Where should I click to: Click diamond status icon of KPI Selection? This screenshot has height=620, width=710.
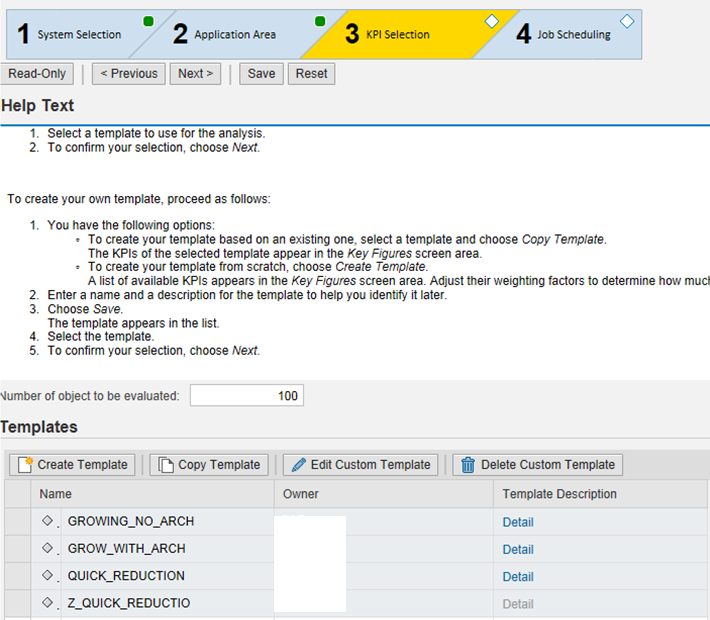coord(492,21)
